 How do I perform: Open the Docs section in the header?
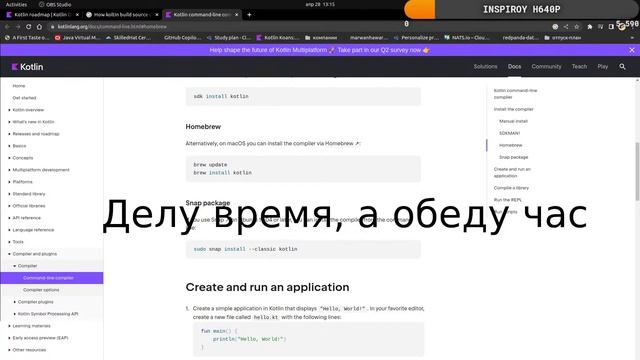pos(514,67)
